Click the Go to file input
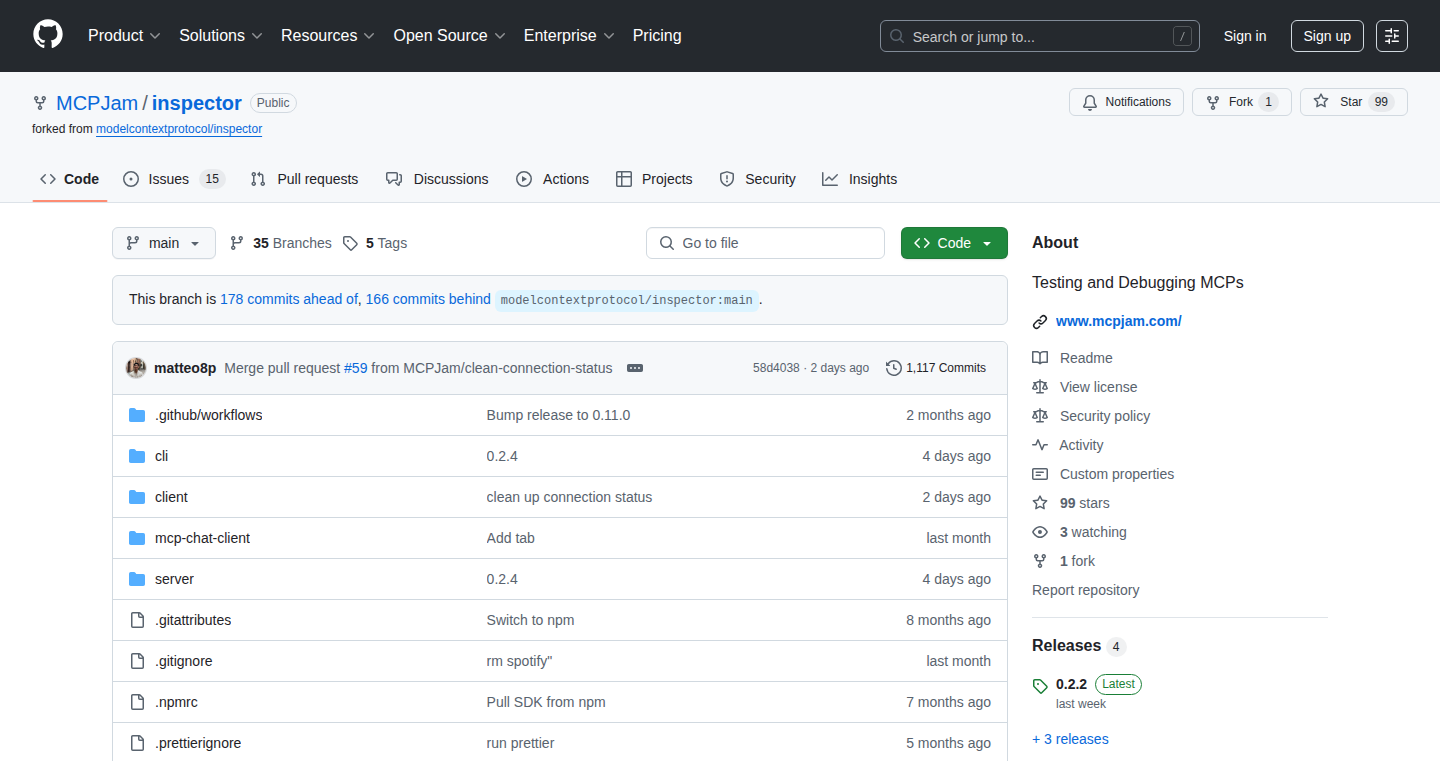The height and width of the screenshot is (761, 1440). (x=765, y=243)
